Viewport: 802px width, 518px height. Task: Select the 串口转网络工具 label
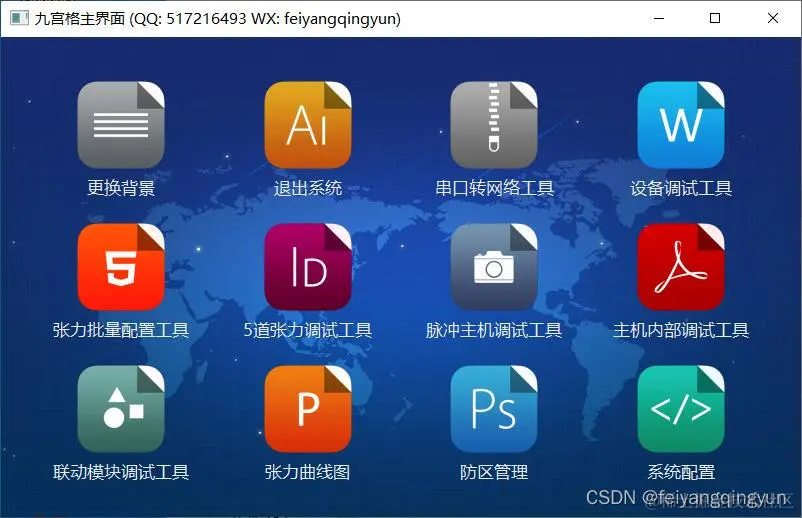click(494, 188)
